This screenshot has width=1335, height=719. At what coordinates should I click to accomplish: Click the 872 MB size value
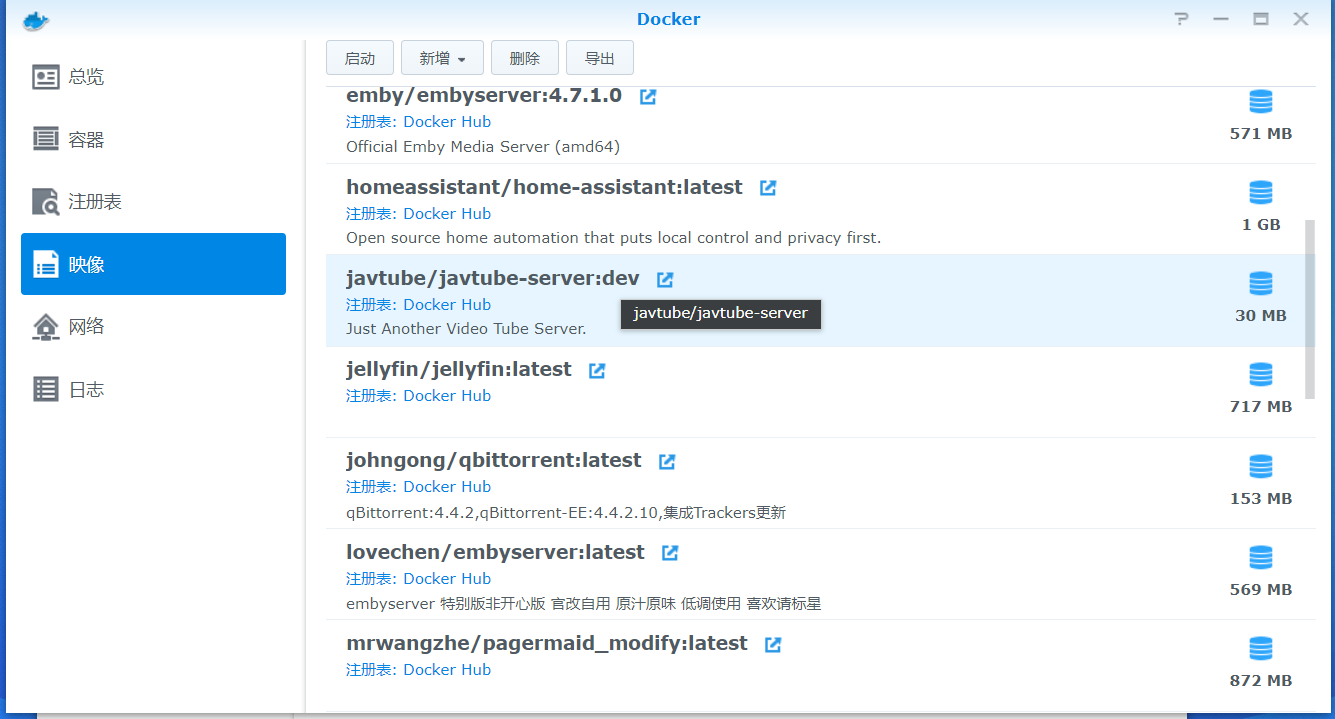click(x=1261, y=681)
